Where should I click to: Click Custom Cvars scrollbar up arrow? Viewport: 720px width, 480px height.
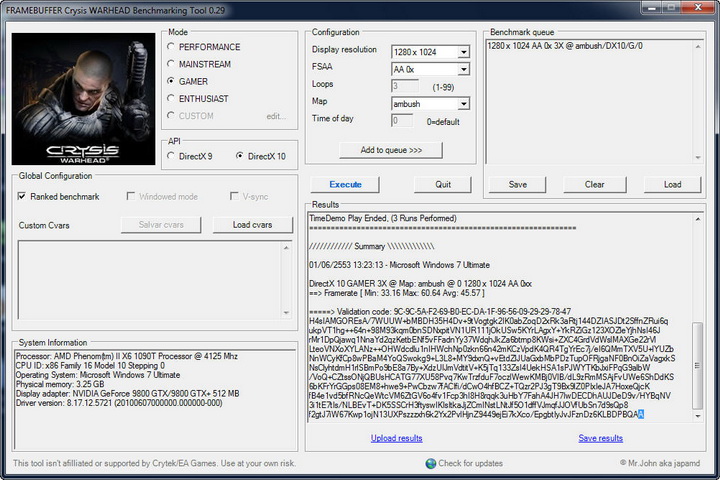pos(286,248)
